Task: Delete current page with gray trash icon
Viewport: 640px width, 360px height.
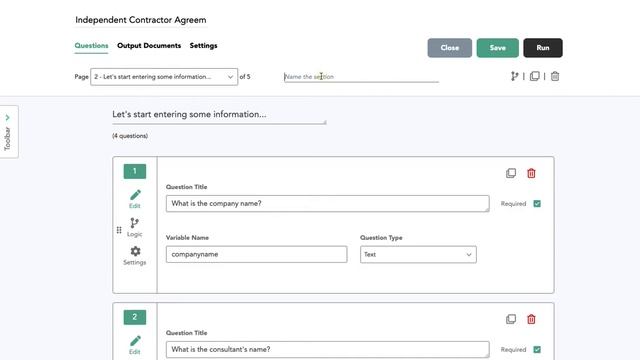Action: [x=555, y=76]
